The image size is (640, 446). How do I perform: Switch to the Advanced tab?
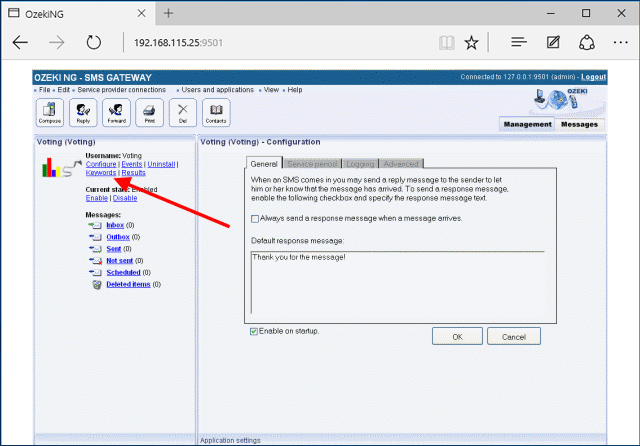(x=401, y=164)
